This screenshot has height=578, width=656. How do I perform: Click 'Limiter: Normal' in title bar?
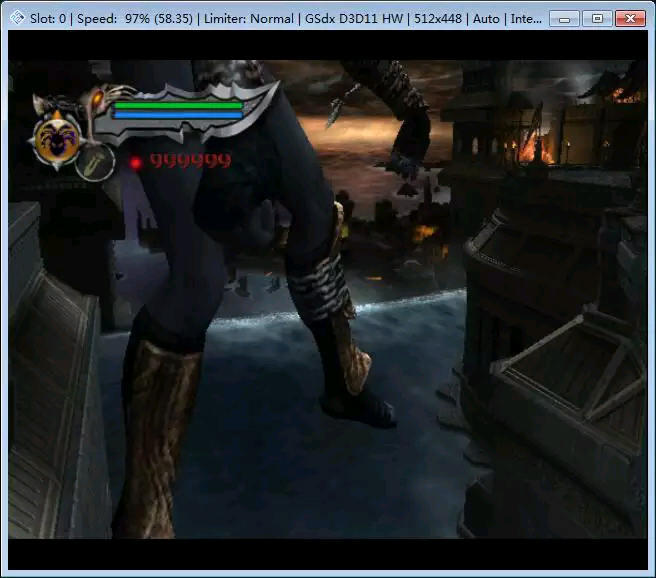249,19
